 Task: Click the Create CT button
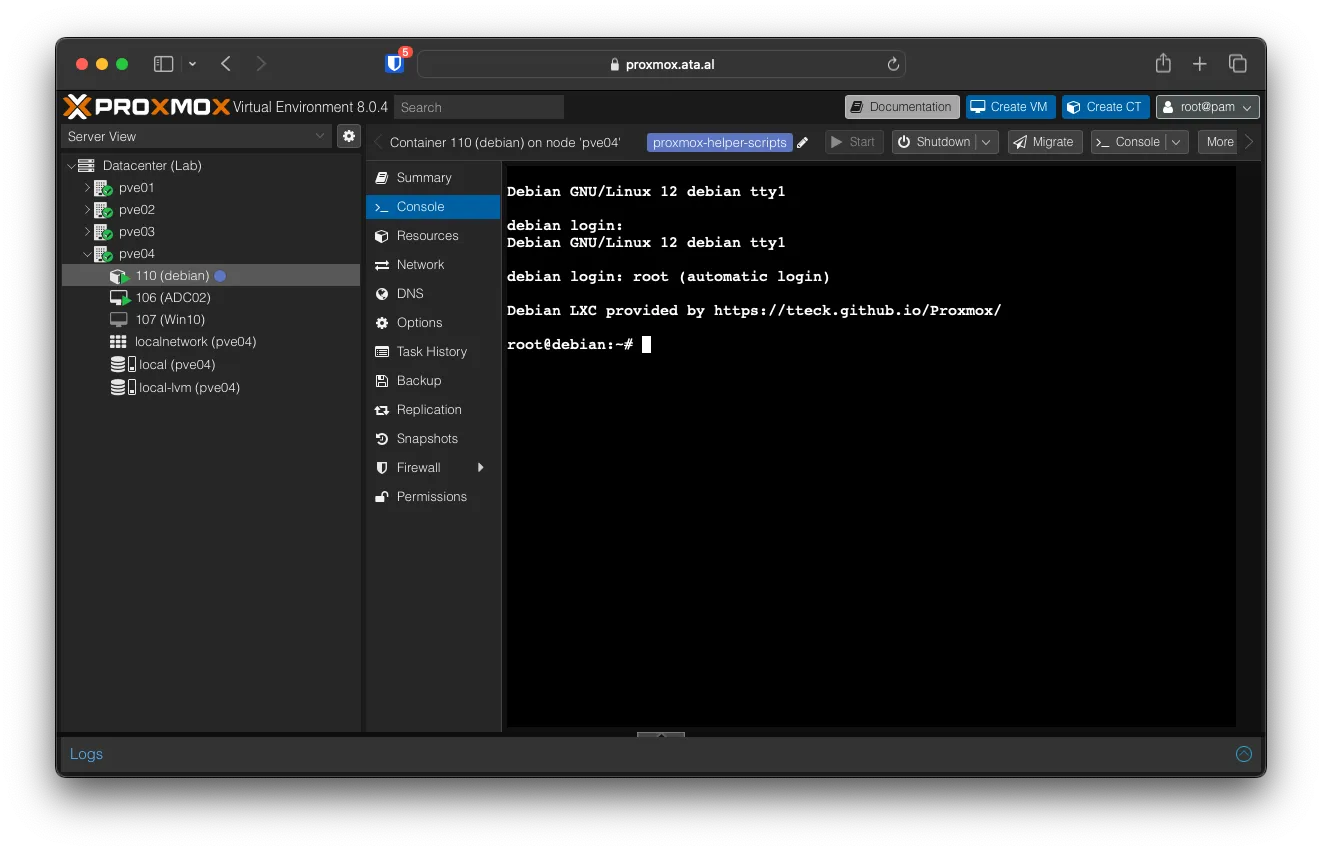(1106, 107)
